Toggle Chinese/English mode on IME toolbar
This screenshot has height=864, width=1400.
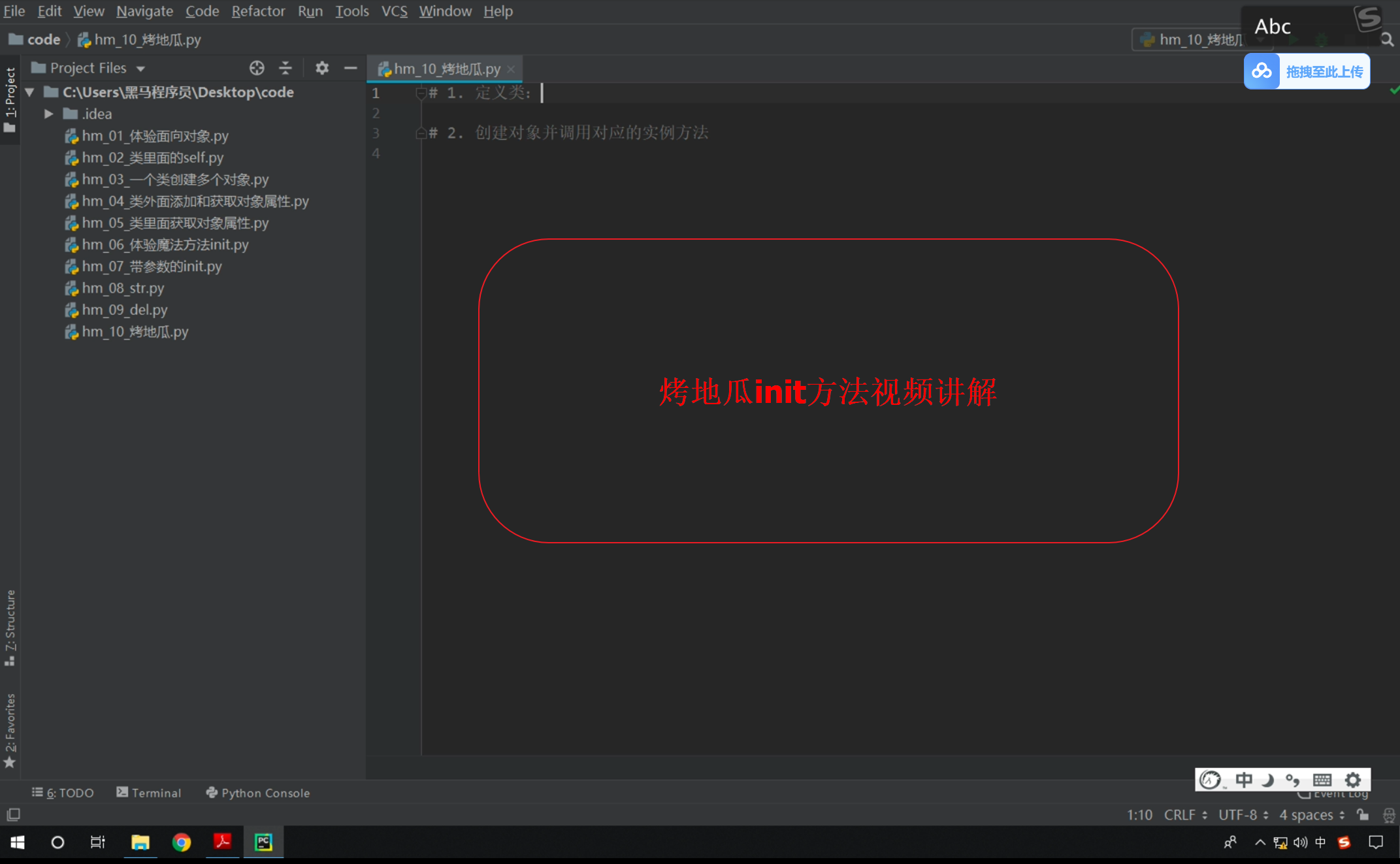[x=1244, y=780]
